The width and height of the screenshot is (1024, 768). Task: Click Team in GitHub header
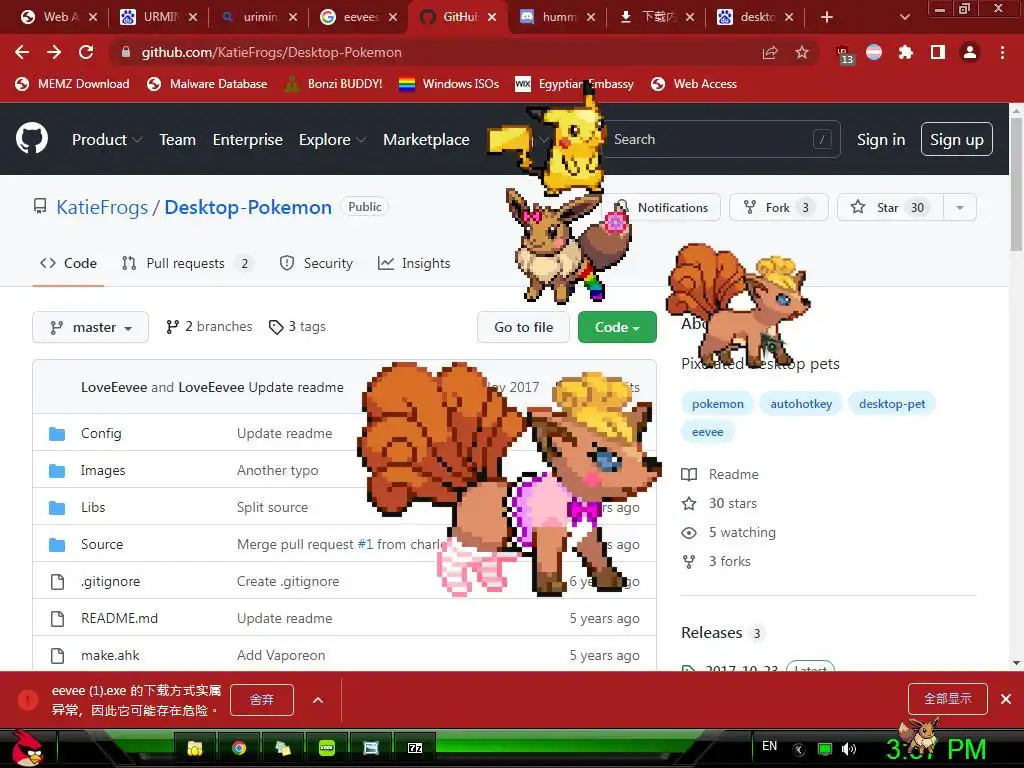[x=178, y=140]
